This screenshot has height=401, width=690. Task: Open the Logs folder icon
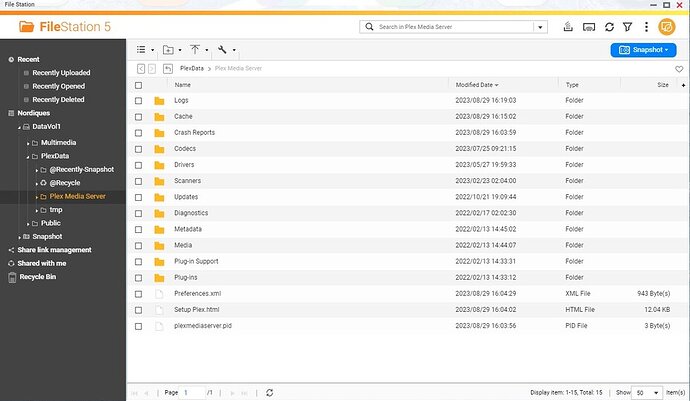pyautogui.click(x=159, y=101)
